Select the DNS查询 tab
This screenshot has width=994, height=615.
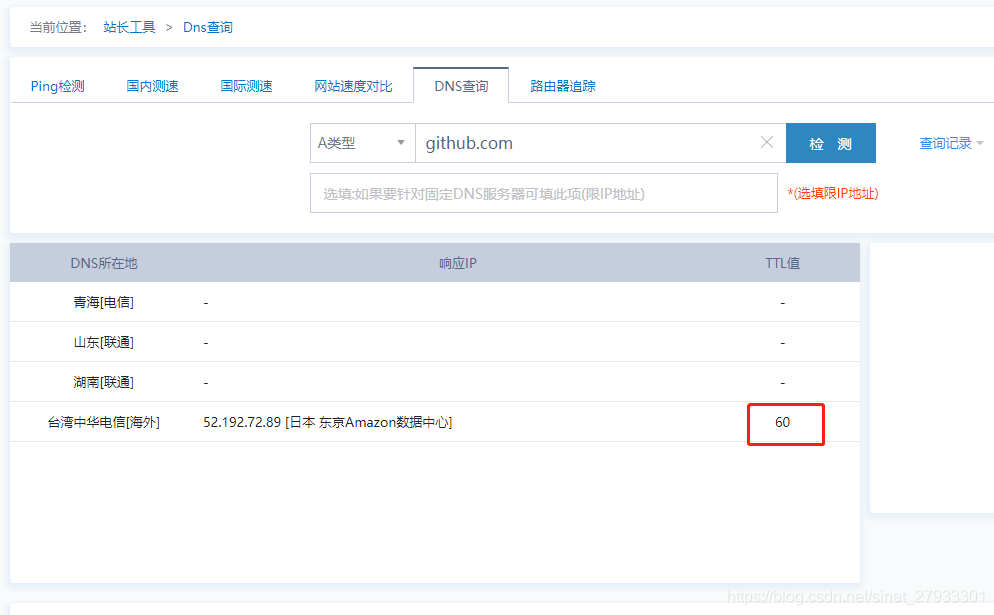[461, 86]
